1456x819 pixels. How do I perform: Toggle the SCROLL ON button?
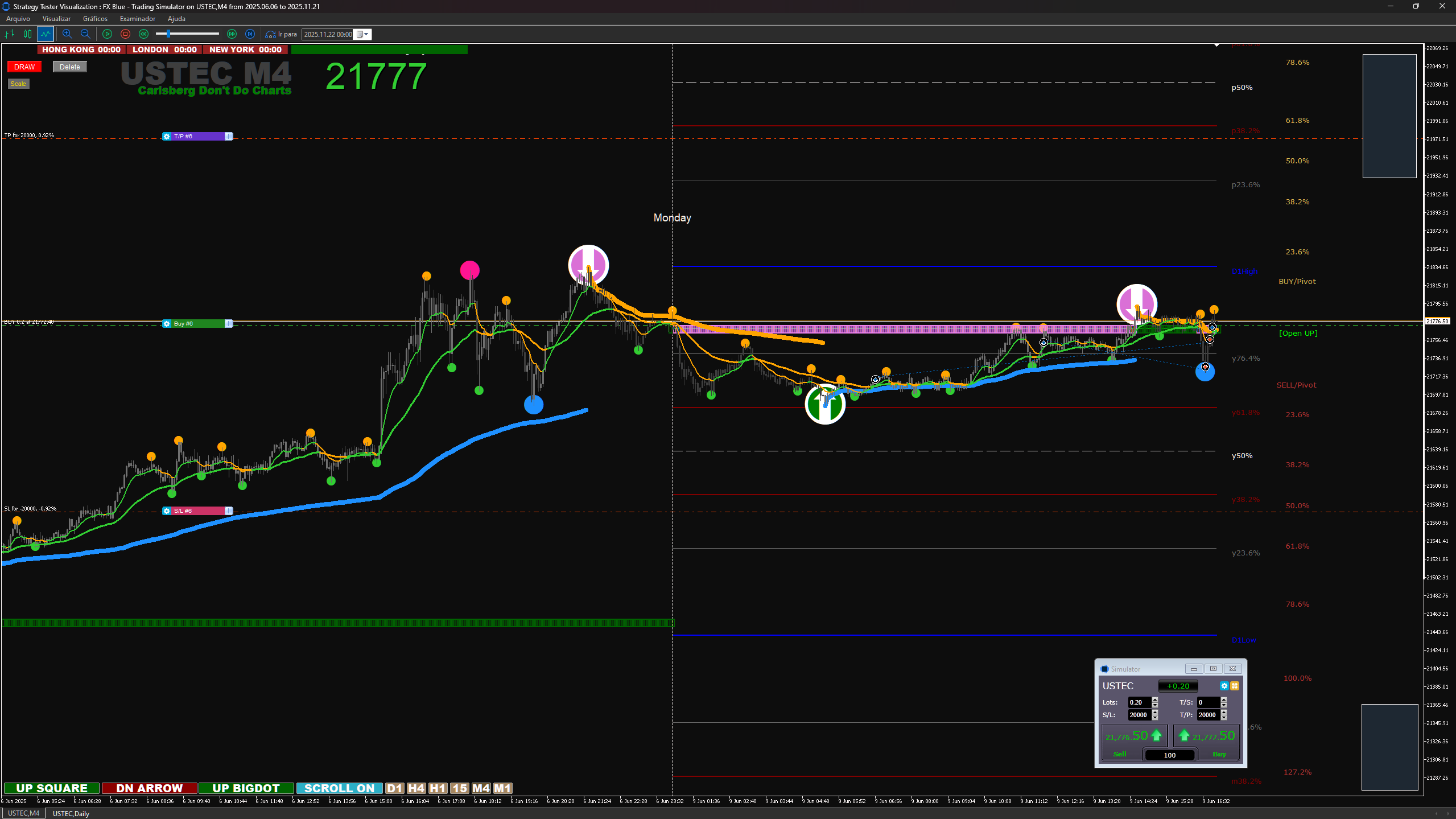point(339,788)
